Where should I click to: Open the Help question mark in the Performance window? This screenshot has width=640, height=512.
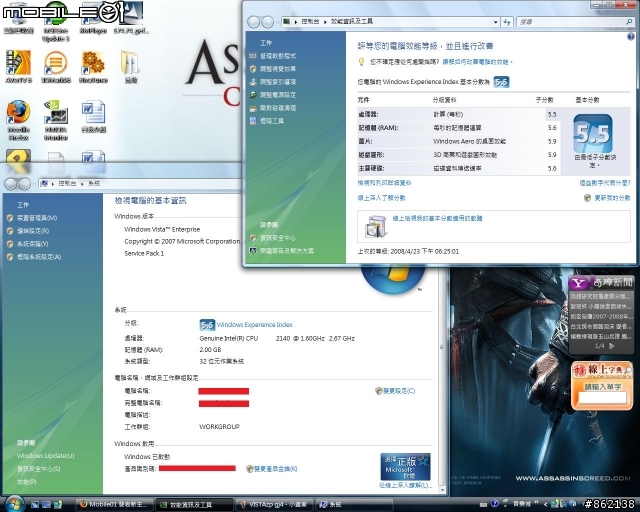(631, 37)
